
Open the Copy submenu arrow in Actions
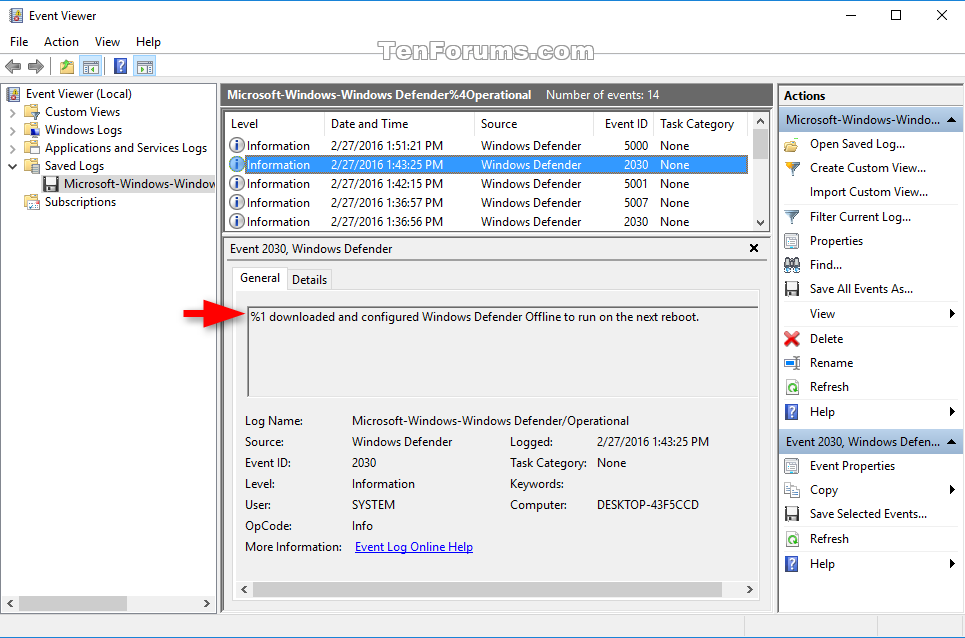pos(952,490)
